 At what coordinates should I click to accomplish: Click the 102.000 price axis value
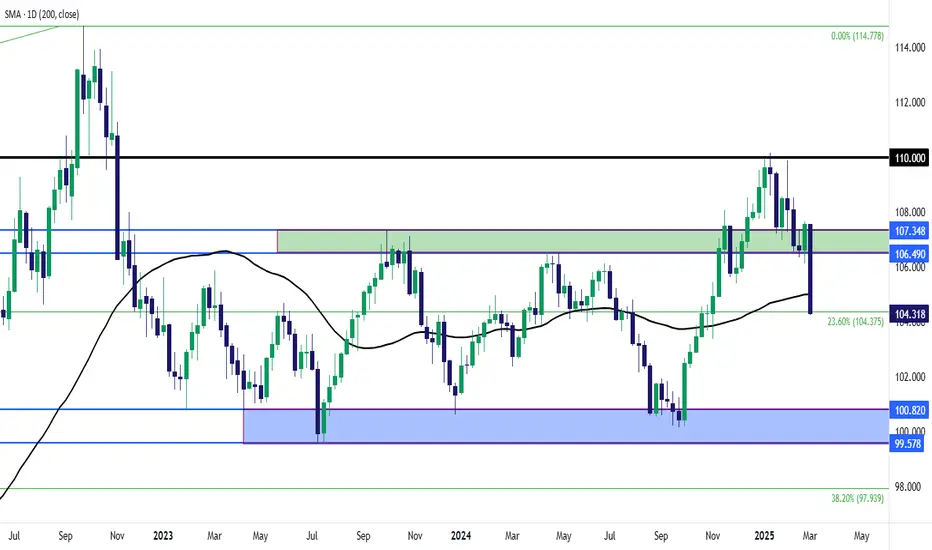[910, 377]
